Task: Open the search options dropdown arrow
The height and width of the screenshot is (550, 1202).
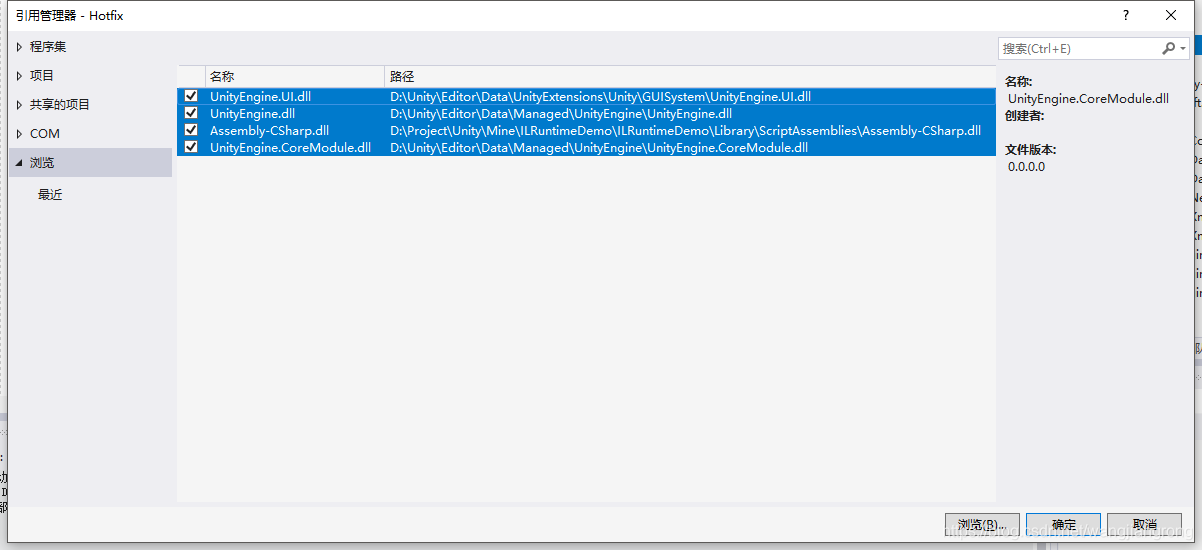Action: tap(1184, 49)
